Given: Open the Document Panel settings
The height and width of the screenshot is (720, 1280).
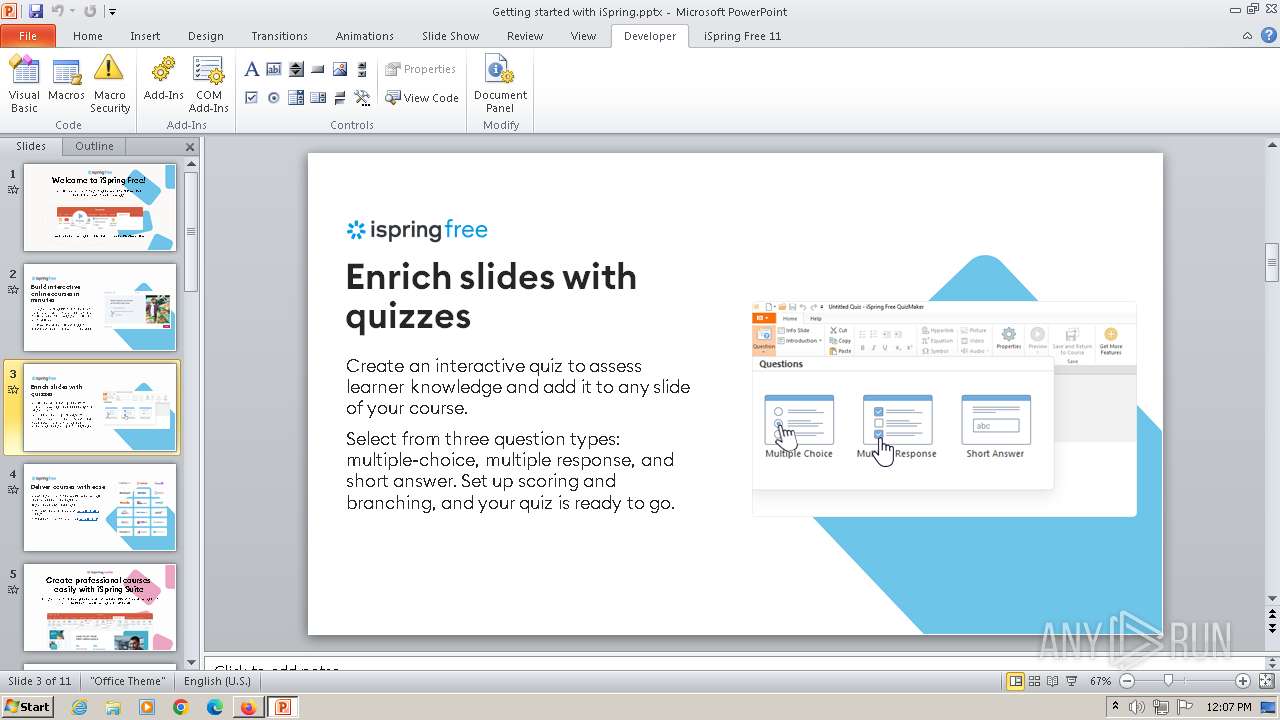Looking at the screenshot, I should coord(500,84).
